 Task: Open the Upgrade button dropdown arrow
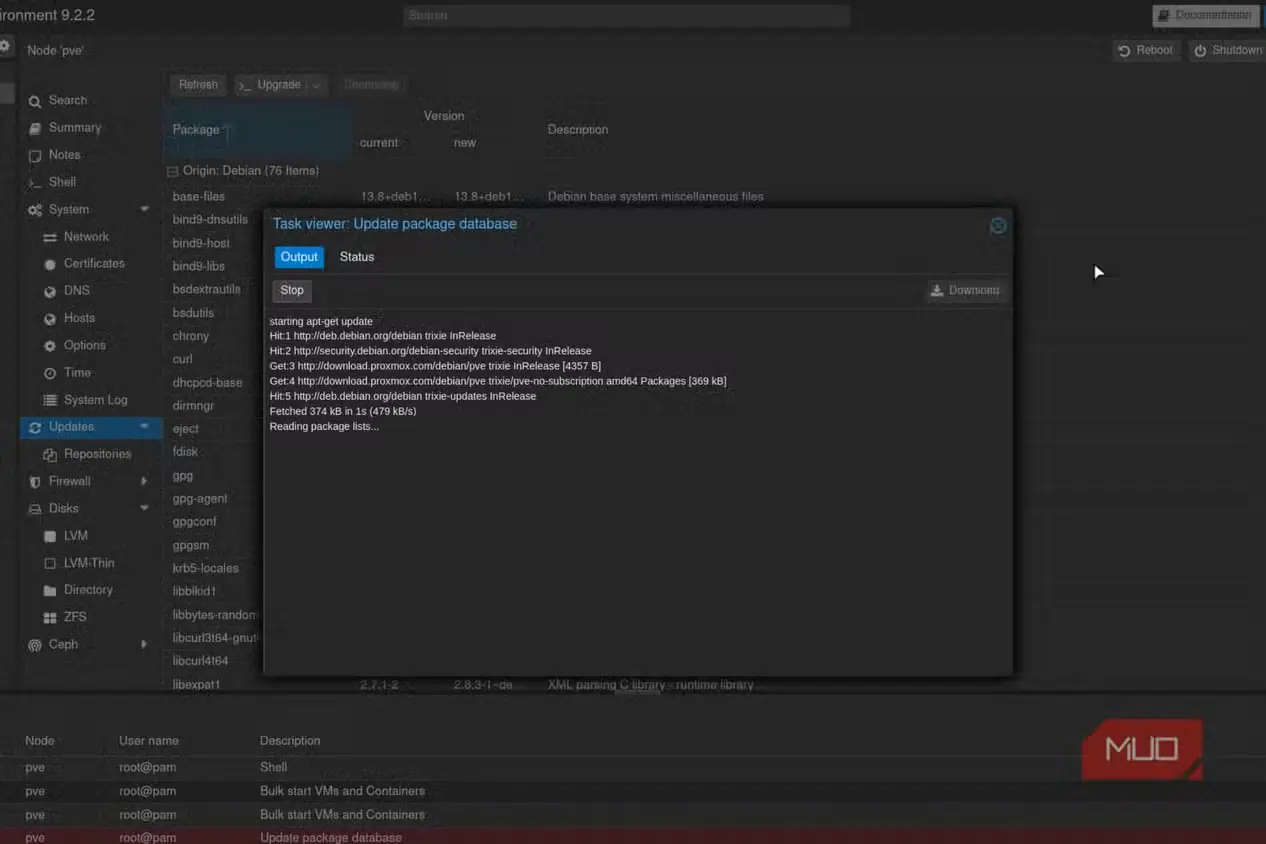pyautogui.click(x=316, y=86)
